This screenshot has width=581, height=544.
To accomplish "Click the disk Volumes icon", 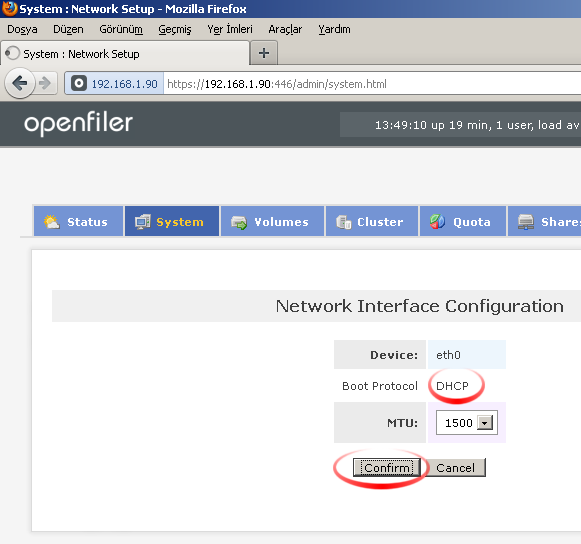I will pyautogui.click(x=239, y=222).
